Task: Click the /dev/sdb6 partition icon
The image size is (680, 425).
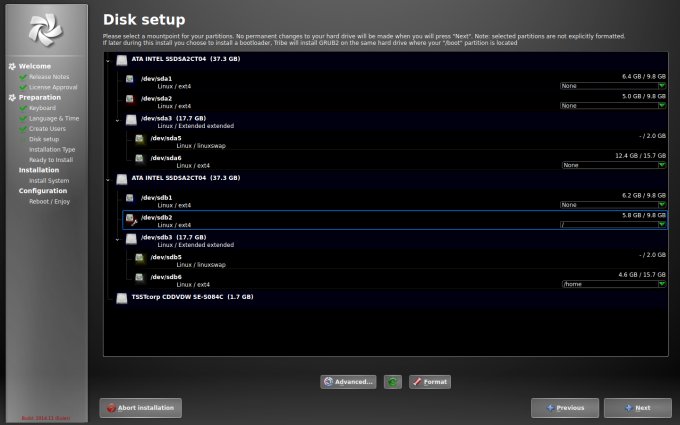Action: click(139, 278)
